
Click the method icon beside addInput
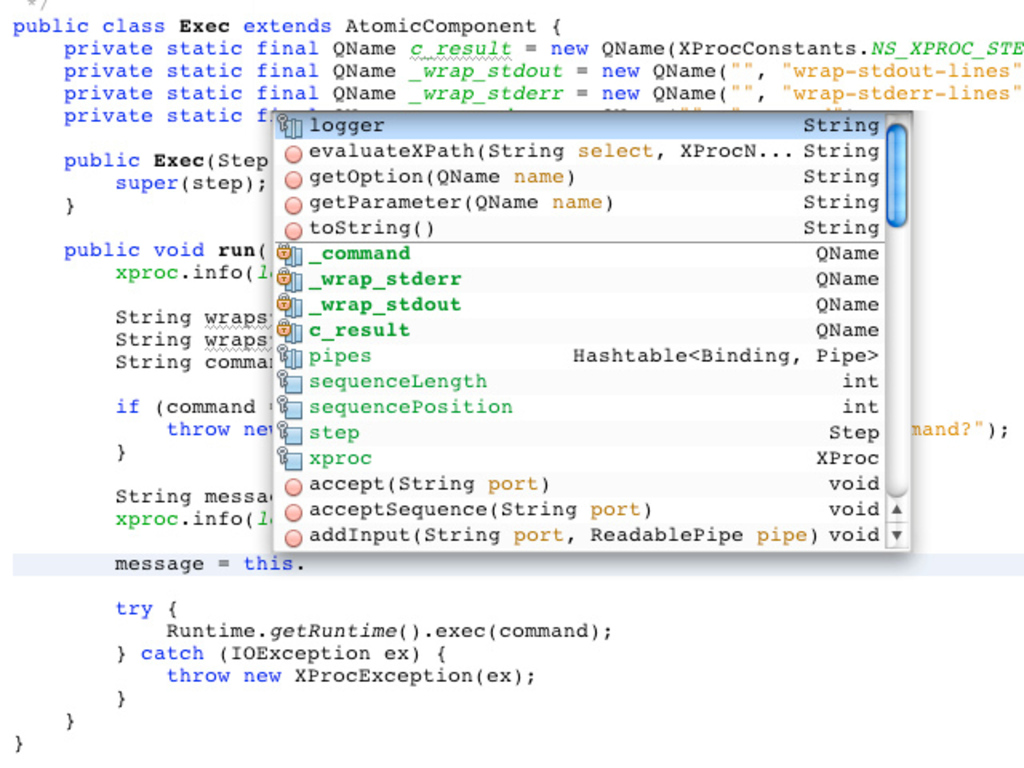point(293,537)
